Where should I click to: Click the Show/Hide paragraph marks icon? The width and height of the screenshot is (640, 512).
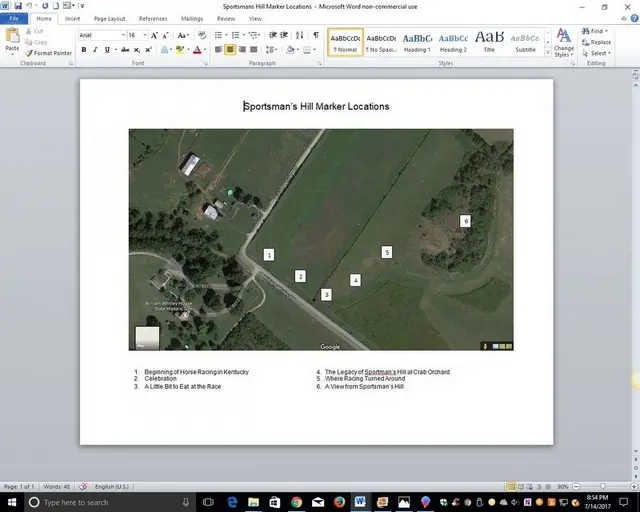point(316,35)
